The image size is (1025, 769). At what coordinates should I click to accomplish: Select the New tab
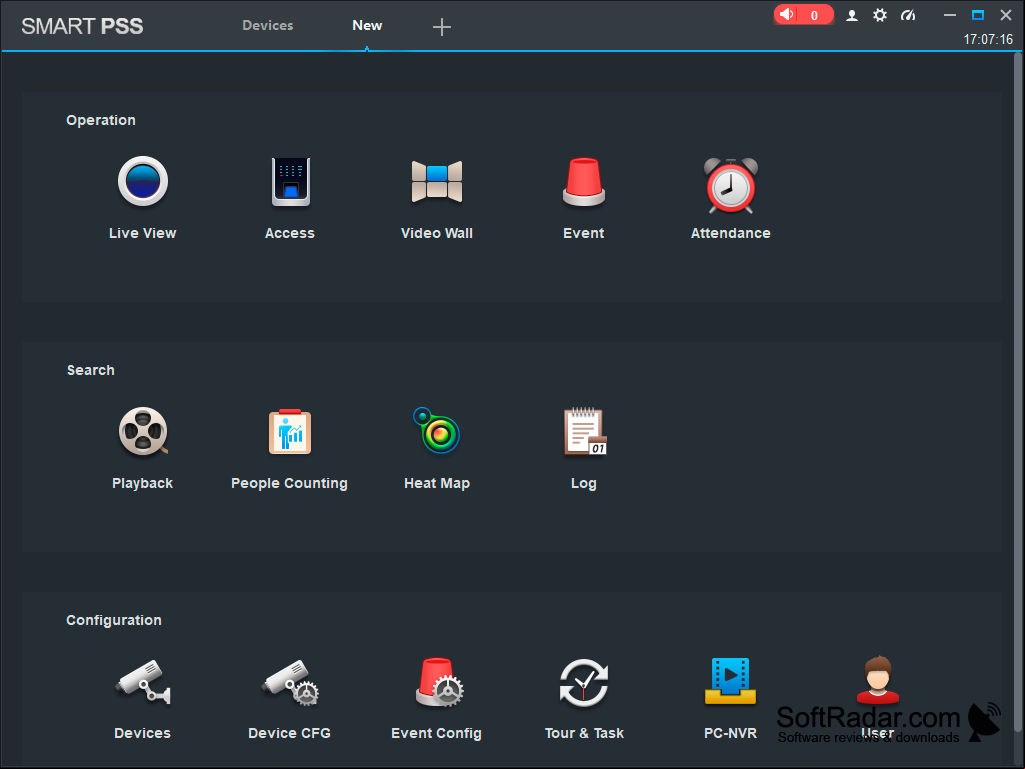pyautogui.click(x=367, y=26)
